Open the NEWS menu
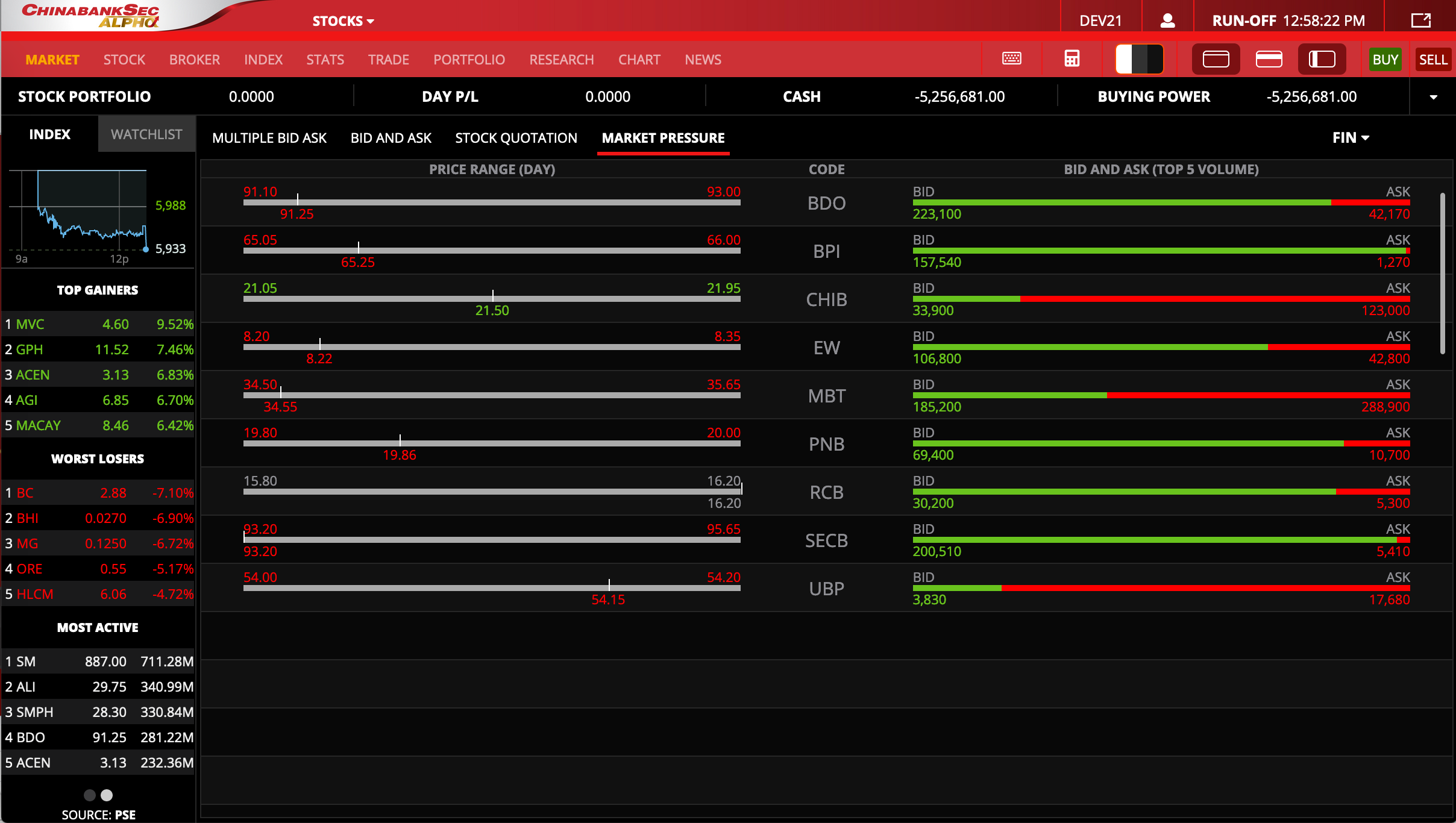Image resolution: width=1456 pixels, height=823 pixels. (703, 60)
